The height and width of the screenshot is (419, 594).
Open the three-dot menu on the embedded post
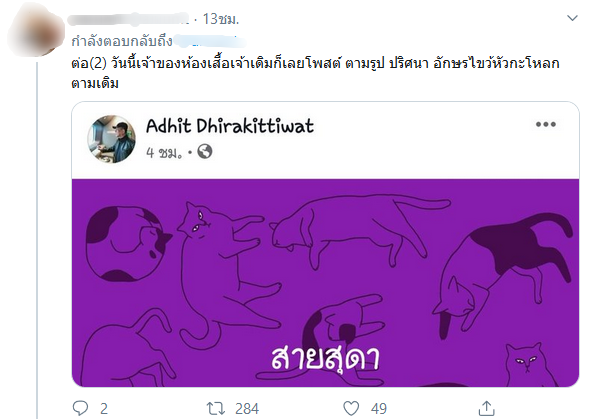coord(546,124)
